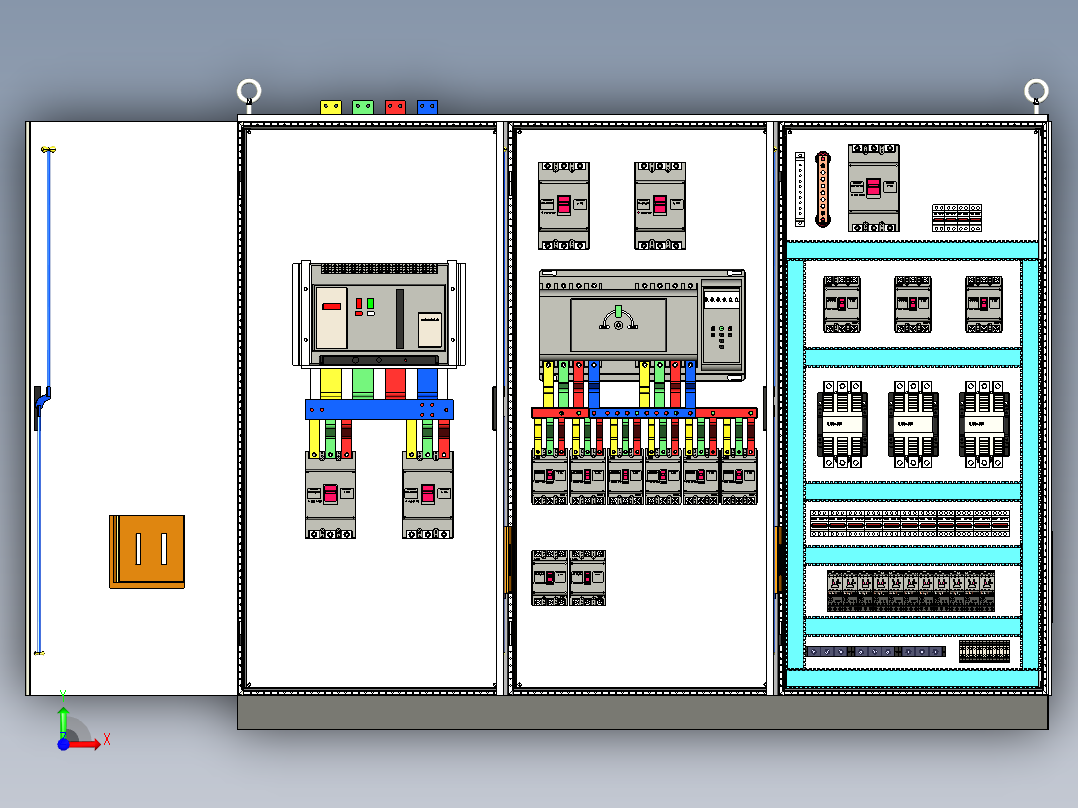Viewport: 1078px width, 808px height.
Task: Pick the yellow busbar terminal on cabinet roof
Action: (331, 107)
